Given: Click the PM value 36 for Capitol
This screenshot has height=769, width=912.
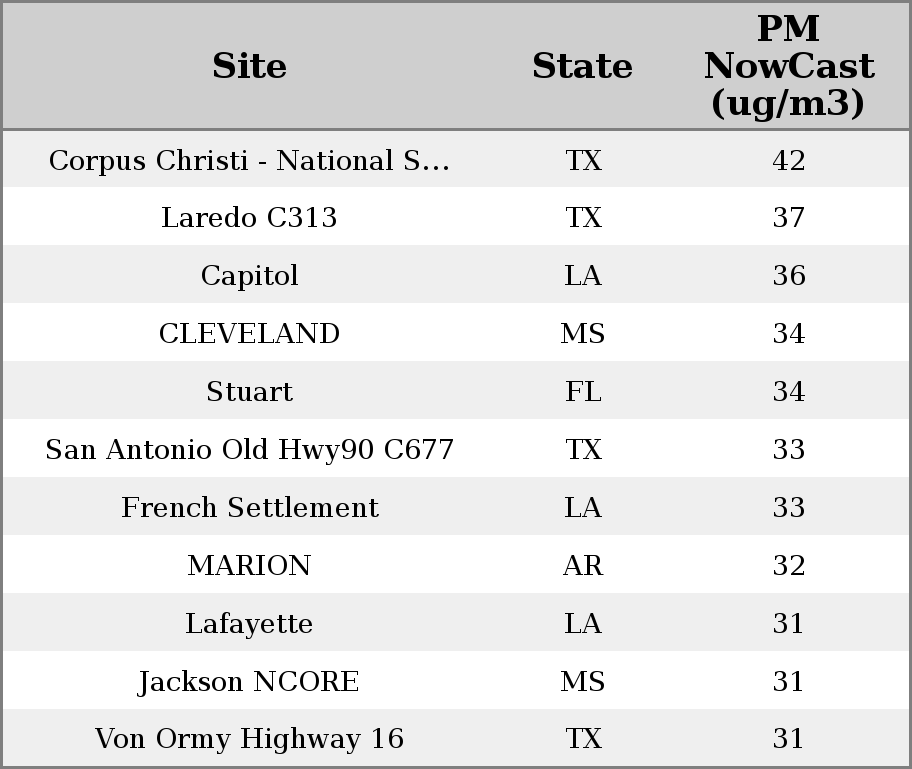Looking at the screenshot, I should tap(788, 276).
